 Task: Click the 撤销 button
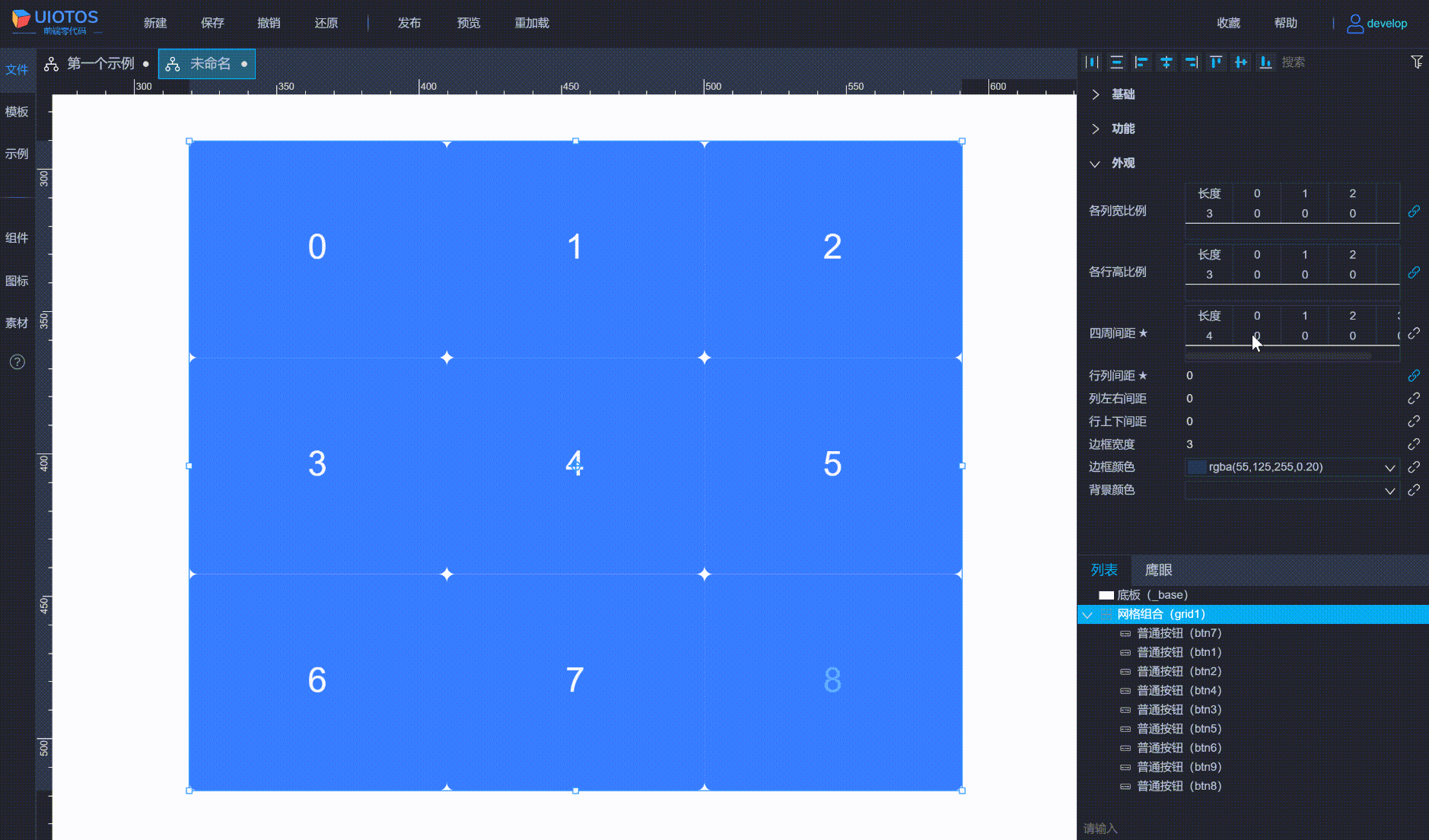[x=269, y=24]
